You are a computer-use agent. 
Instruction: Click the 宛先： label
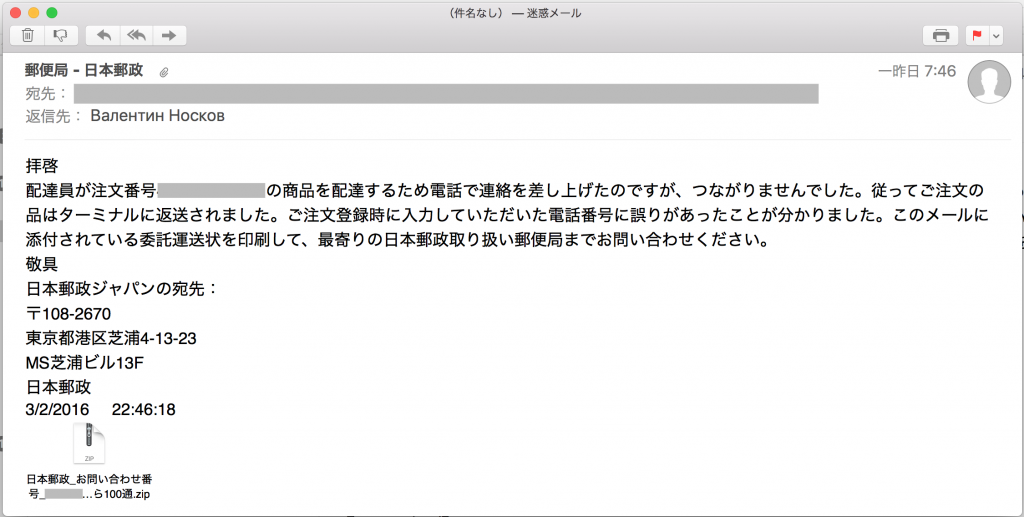click(x=46, y=93)
